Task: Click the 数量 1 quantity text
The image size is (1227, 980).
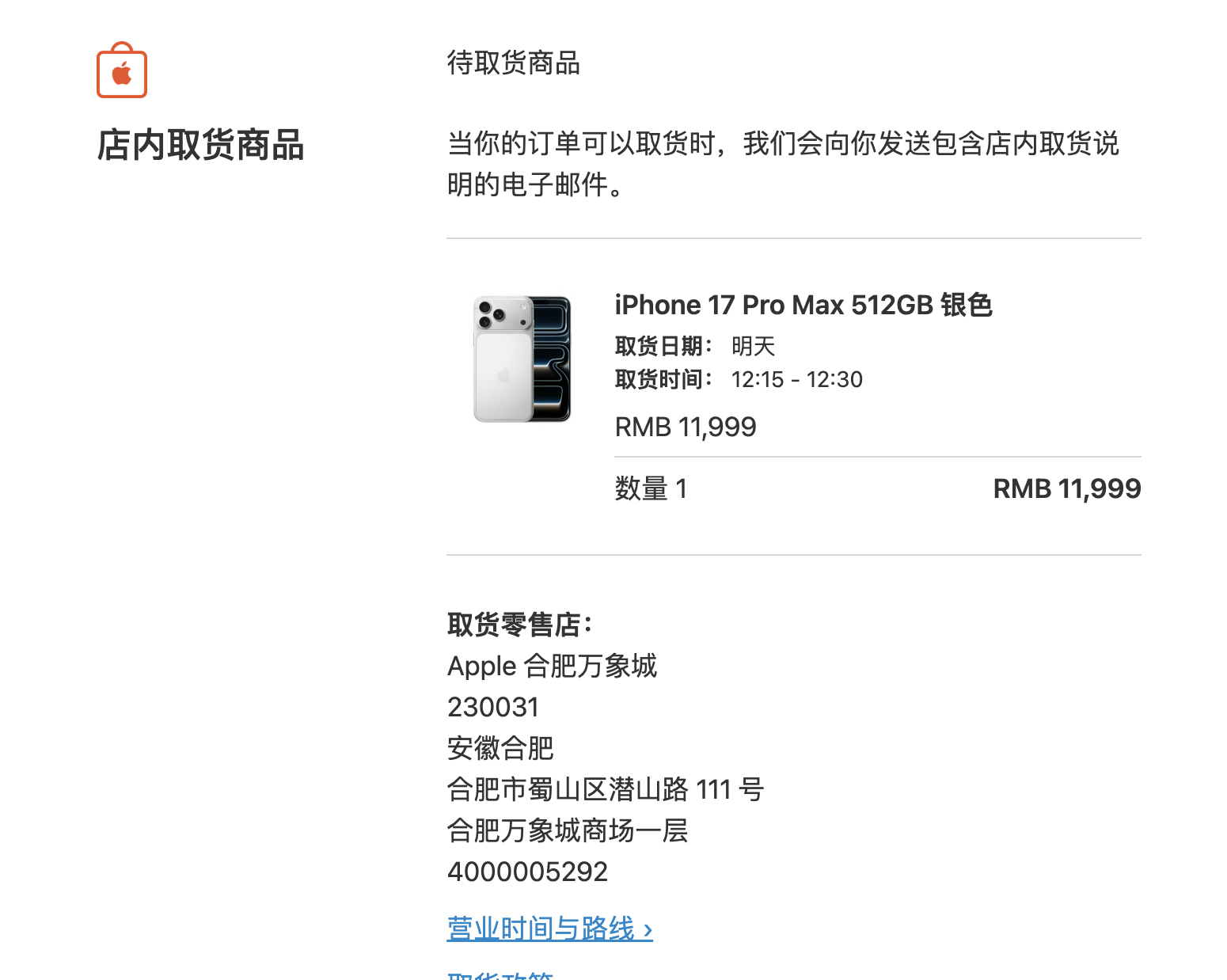Action: (651, 489)
